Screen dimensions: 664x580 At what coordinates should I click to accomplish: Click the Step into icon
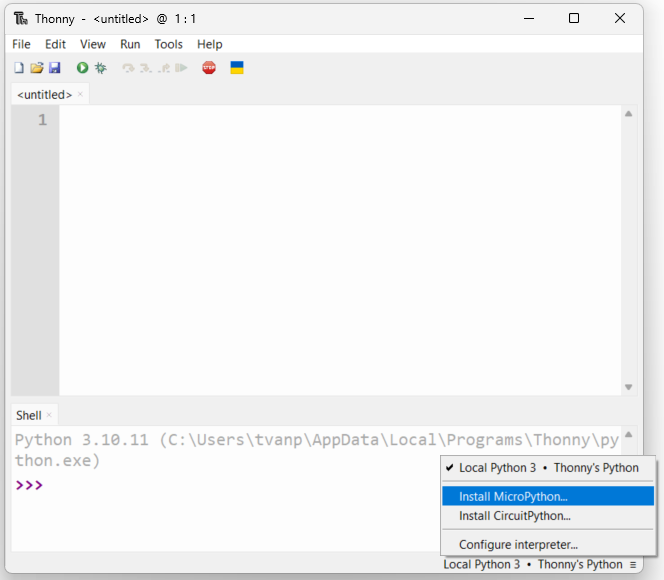[146, 68]
